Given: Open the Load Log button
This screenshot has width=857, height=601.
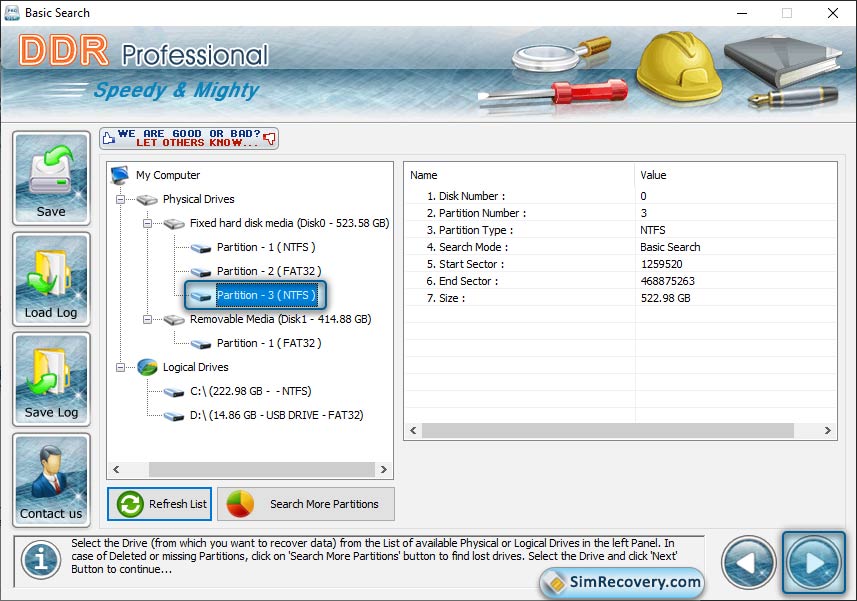Looking at the screenshot, I should [51, 279].
